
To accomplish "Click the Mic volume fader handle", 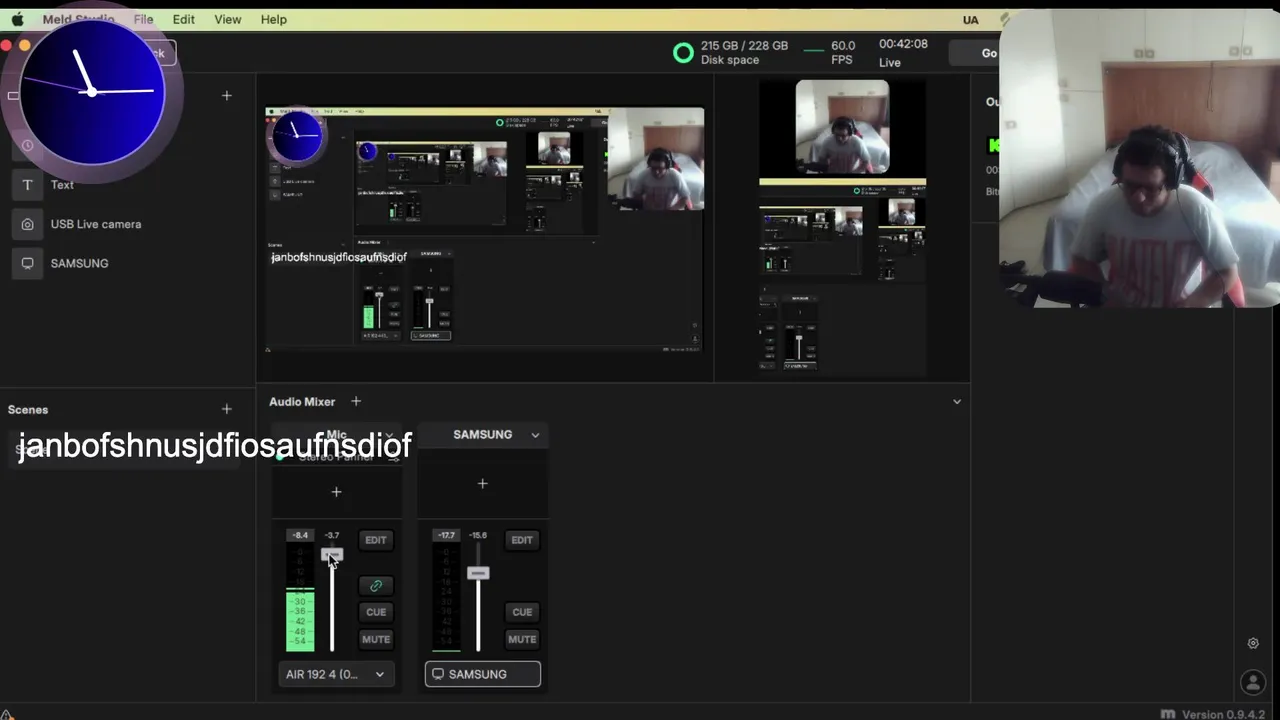I will (332, 555).
